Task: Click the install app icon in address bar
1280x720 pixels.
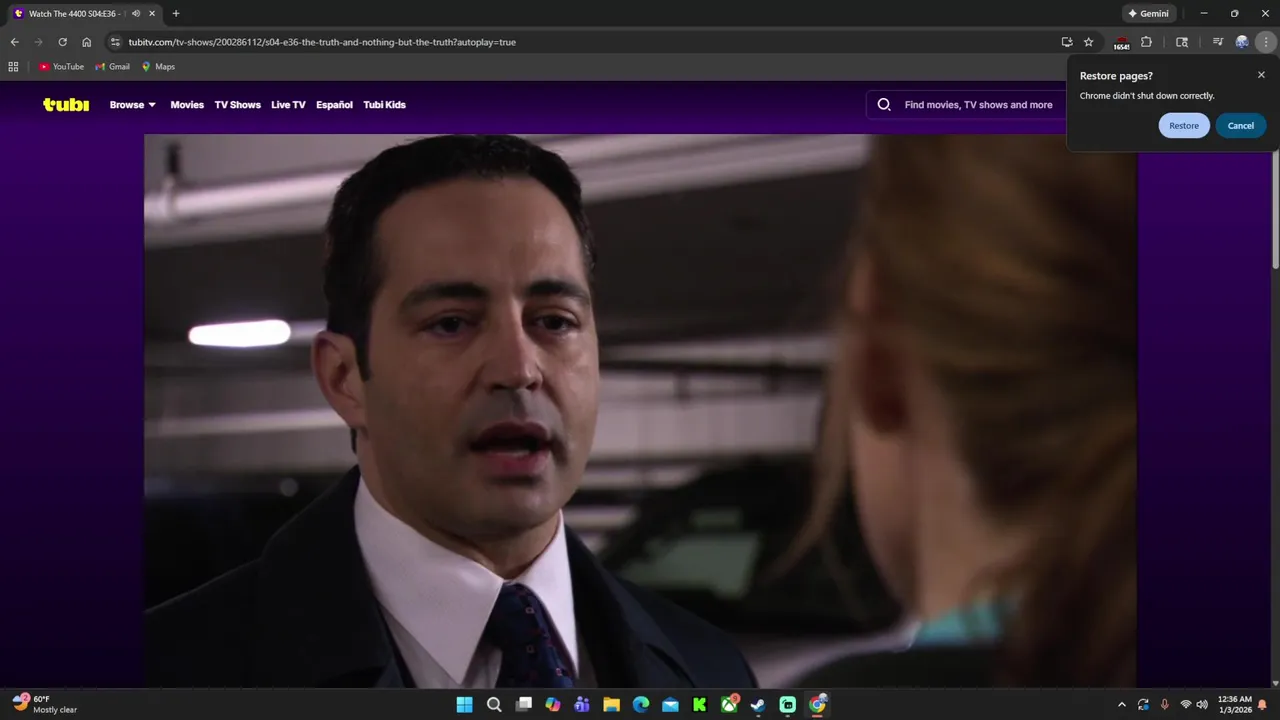Action: point(1067,42)
